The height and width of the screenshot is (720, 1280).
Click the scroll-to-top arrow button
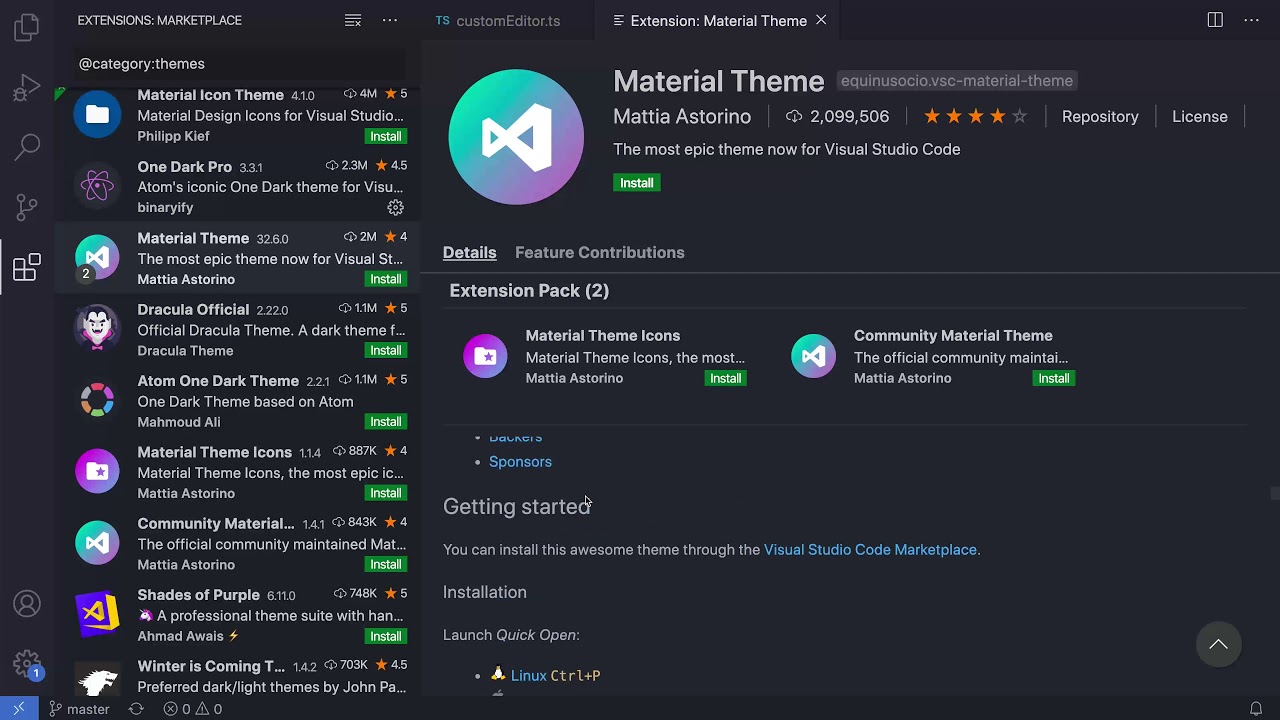[1218, 645]
